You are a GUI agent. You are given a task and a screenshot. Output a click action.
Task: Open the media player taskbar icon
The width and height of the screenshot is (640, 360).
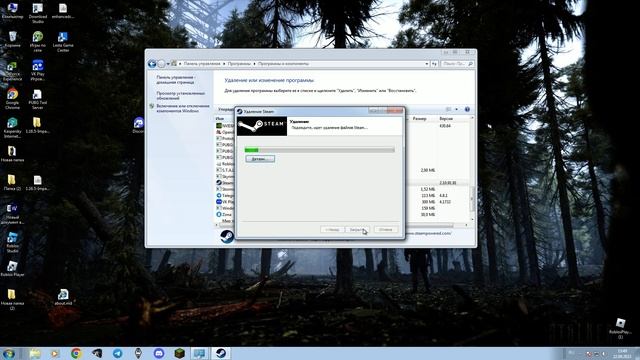(x=55, y=353)
